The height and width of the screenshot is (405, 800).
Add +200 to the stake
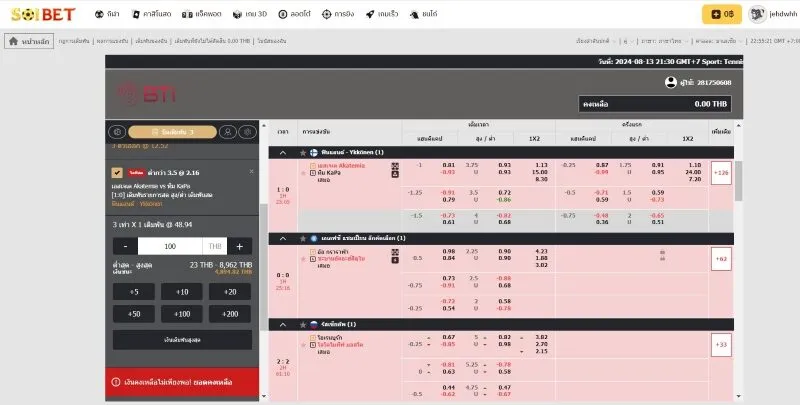pos(230,314)
